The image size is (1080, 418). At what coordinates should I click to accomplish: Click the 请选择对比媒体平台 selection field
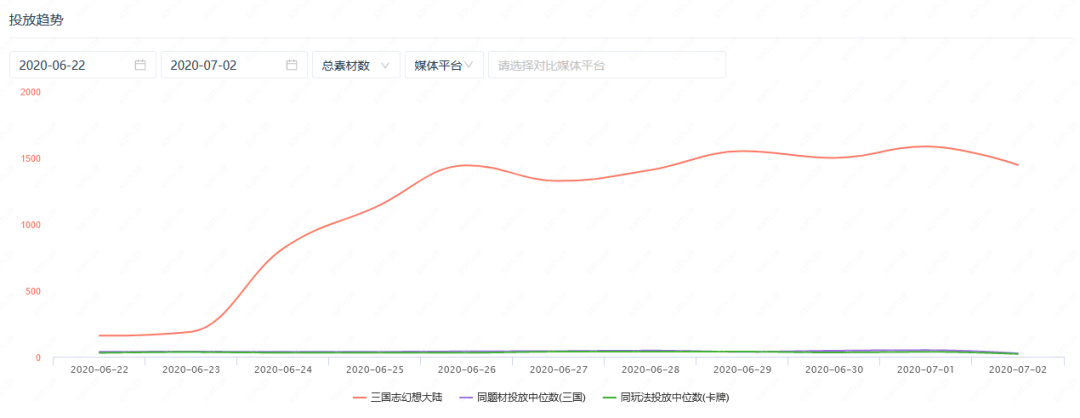tap(607, 65)
